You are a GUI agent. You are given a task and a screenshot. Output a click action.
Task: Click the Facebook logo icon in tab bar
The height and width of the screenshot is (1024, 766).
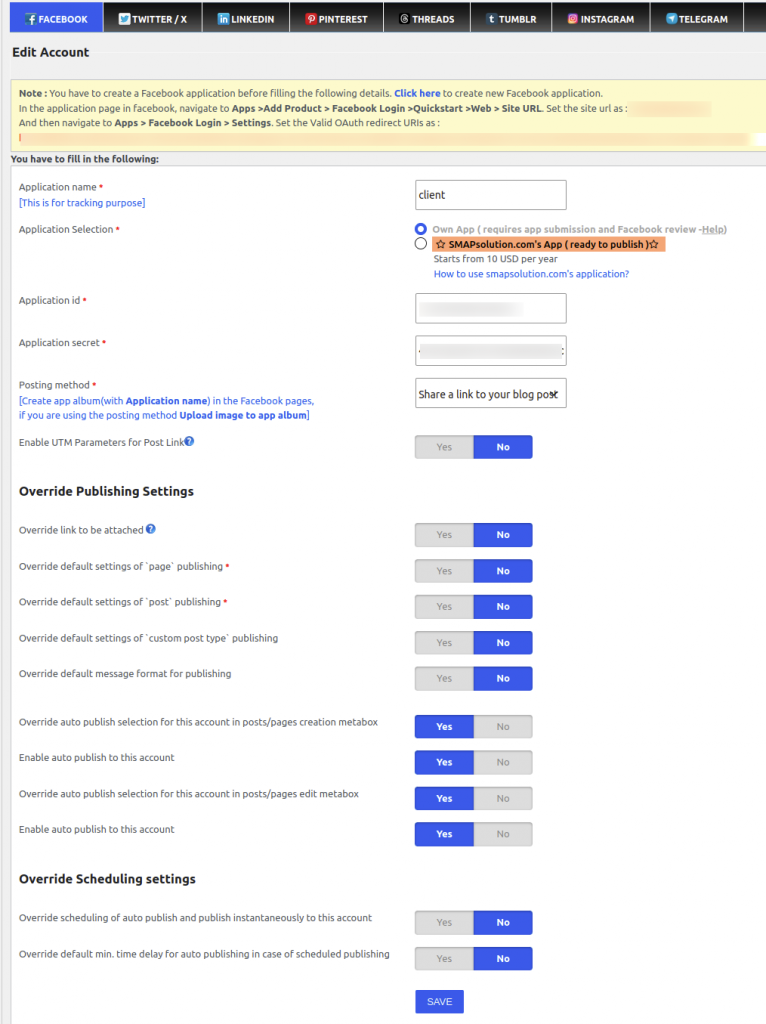coord(31,19)
